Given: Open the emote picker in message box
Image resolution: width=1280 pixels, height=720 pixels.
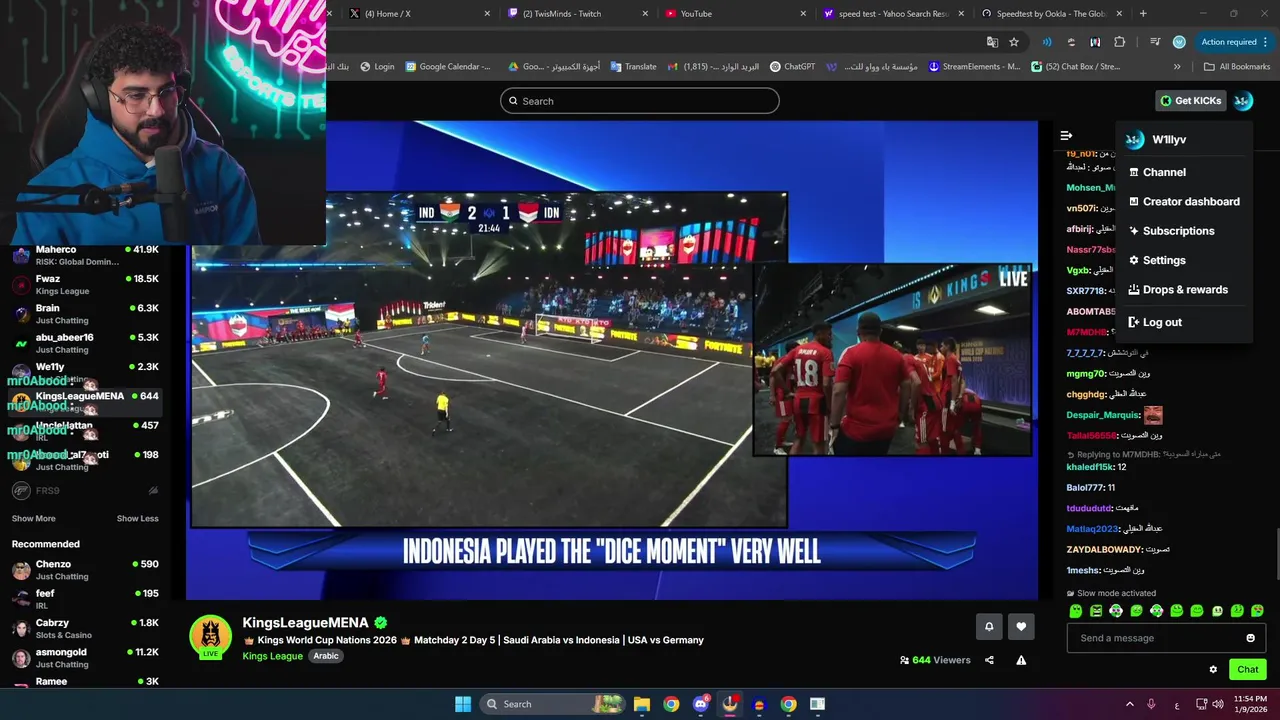Looking at the screenshot, I should (x=1250, y=638).
